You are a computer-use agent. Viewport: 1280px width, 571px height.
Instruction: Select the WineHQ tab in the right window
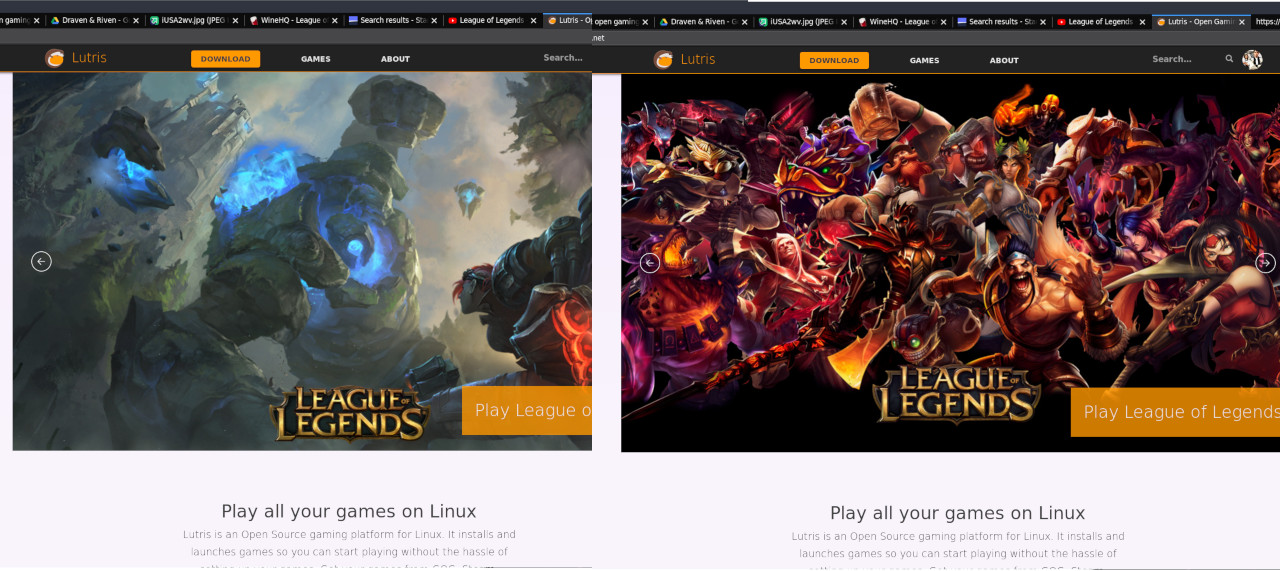click(x=896, y=22)
